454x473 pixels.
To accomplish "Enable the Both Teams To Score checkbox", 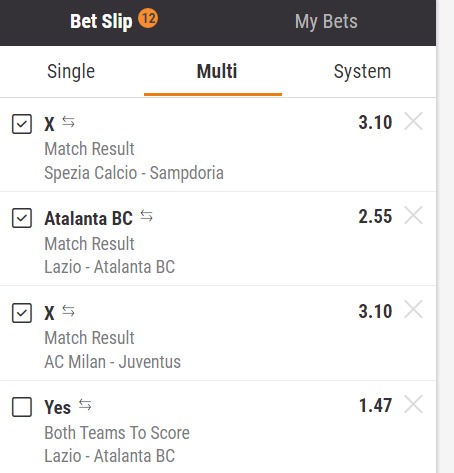I will (x=22, y=407).
